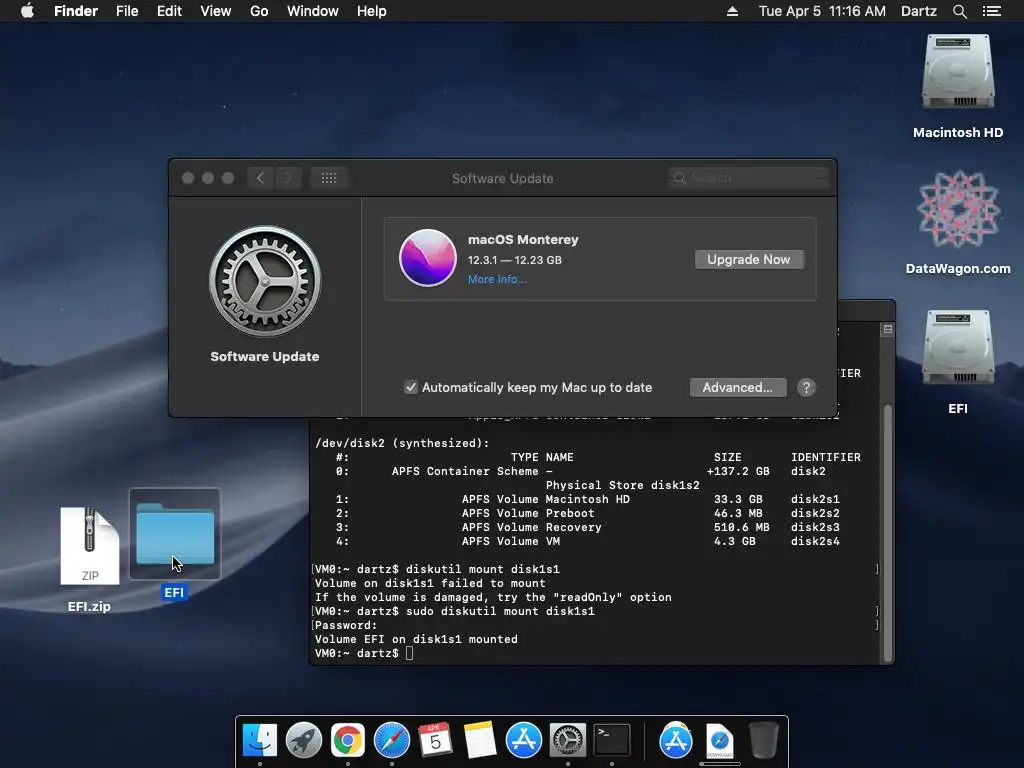Image resolution: width=1024 pixels, height=768 pixels.
Task: Click '/dev/disk2 (synthesized):' line in Terminal
Action: coord(402,443)
